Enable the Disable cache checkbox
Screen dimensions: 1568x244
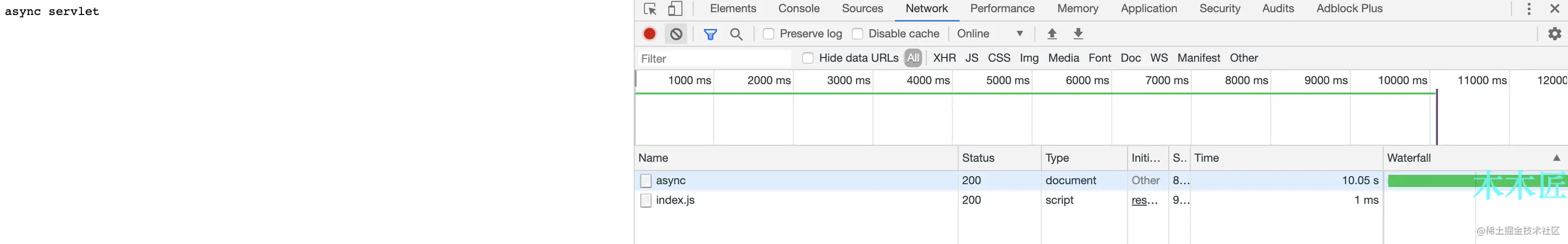tap(858, 34)
